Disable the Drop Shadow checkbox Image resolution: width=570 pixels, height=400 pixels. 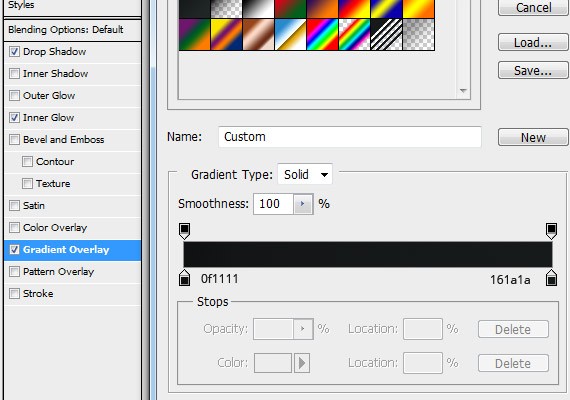click(x=14, y=52)
